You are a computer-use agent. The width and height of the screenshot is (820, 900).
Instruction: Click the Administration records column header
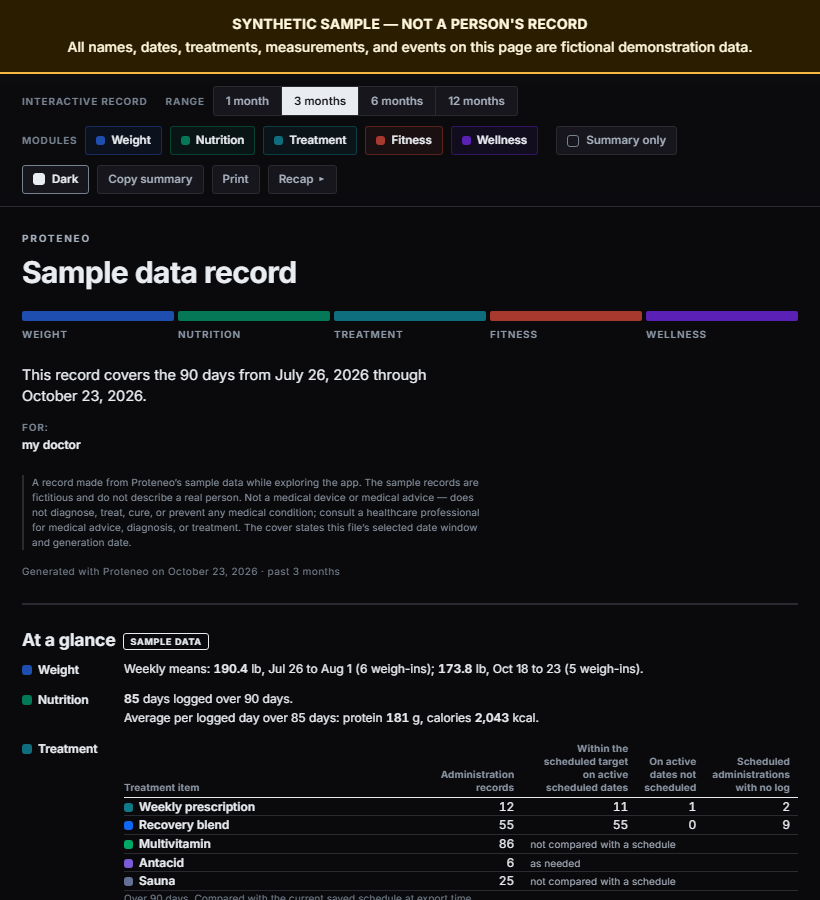coord(477,781)
